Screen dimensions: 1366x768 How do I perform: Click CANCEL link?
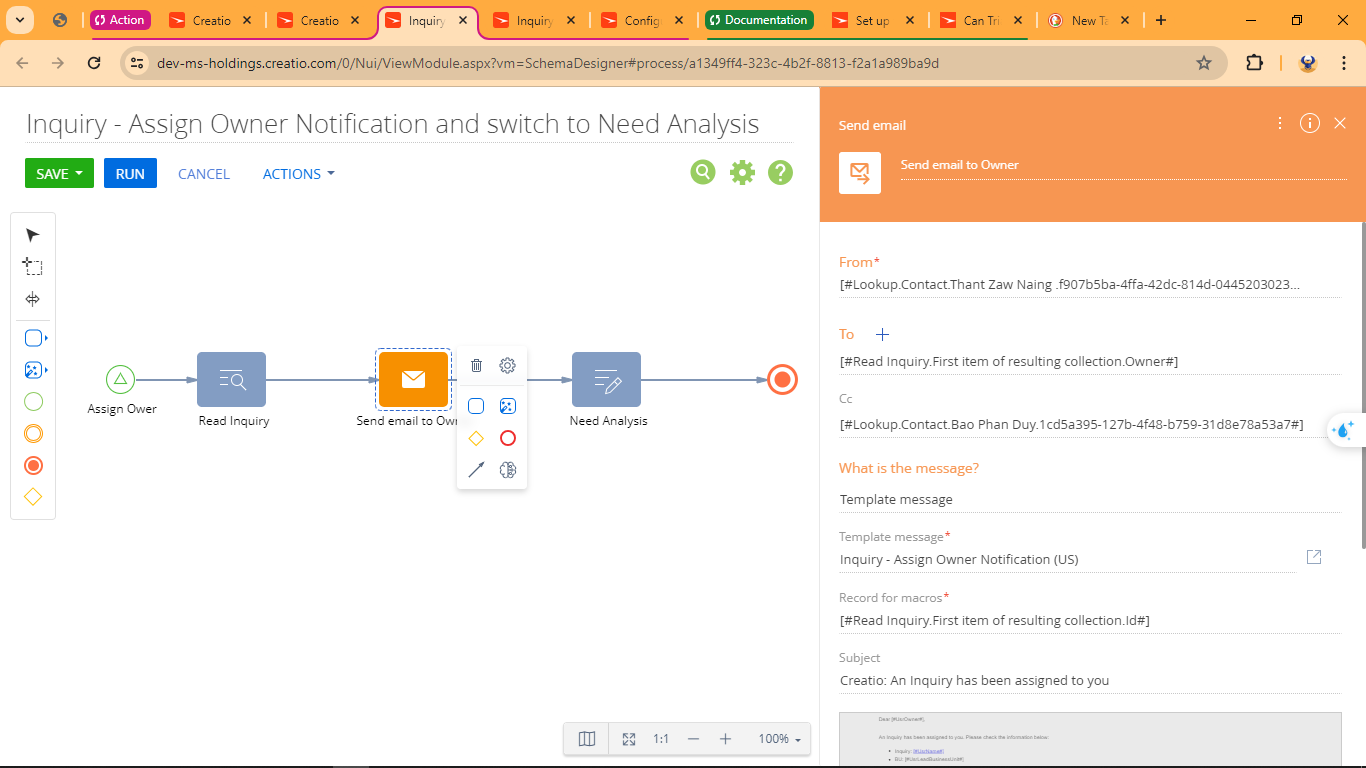click(204, 174)
